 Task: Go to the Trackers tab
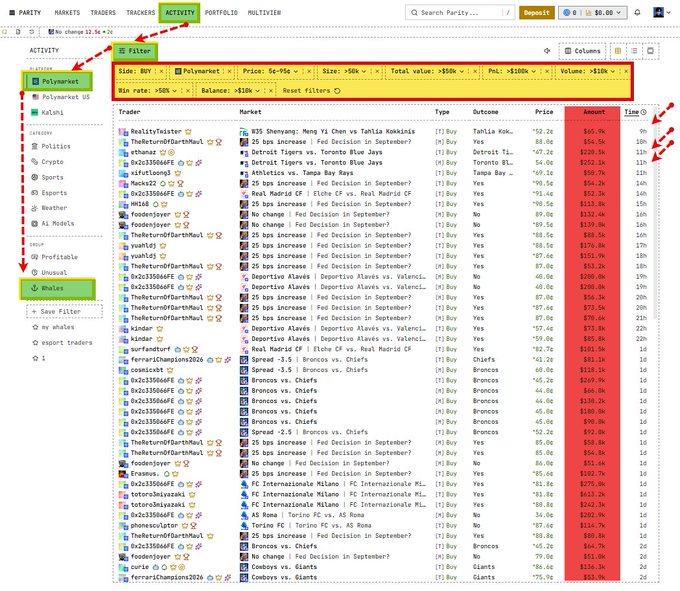pos(141,13)
